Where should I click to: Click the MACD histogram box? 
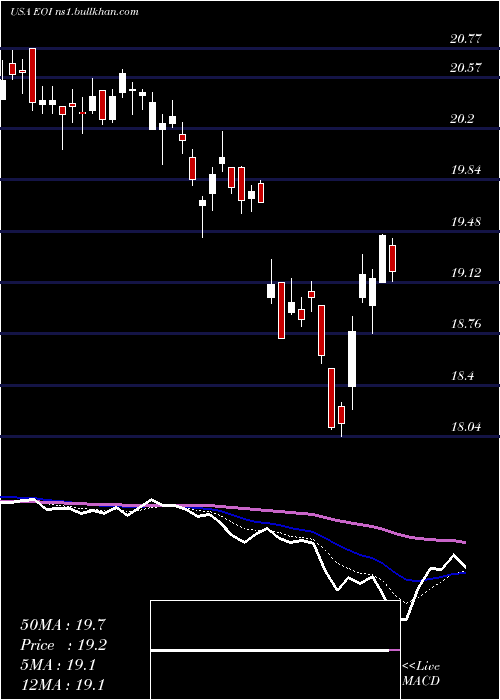tap(275, 650)
